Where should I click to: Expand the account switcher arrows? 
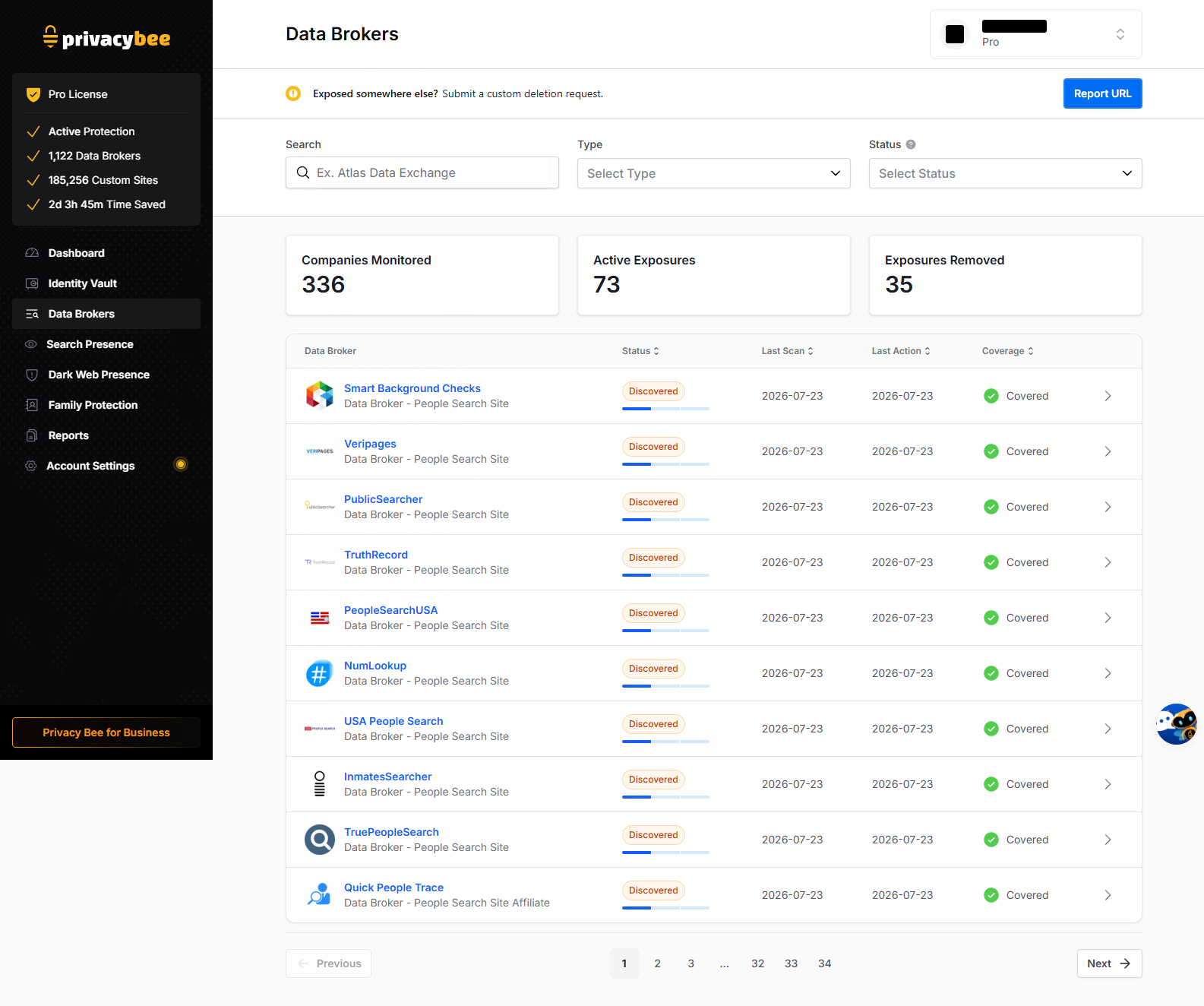click(x=1120, y=34)
